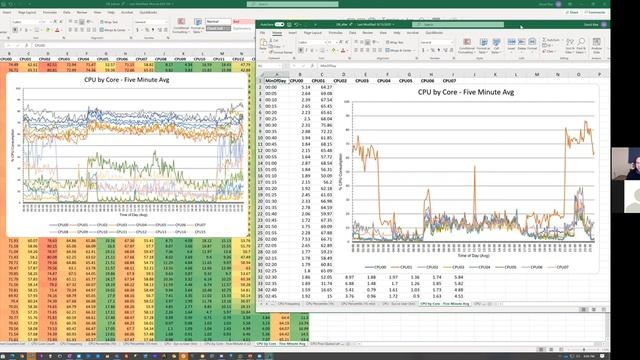Click formula bar showing CPU00 in back window
640x360 pixels.
coord(143,45)
